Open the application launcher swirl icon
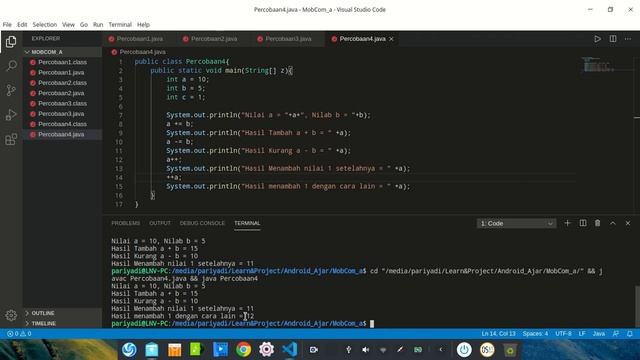The height and width of the screenshot is (360, 640). (x=129, y=350)
